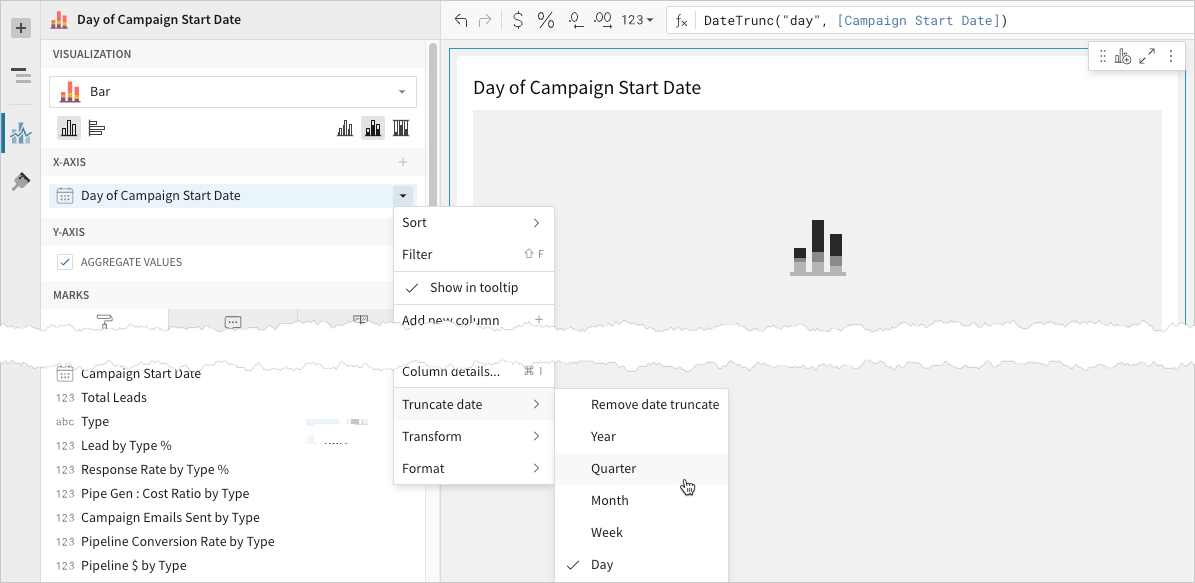This screenshot has height=583, width=1195.
Task: Open the 123 number format dropdown
Action: [x=637, y=20]
